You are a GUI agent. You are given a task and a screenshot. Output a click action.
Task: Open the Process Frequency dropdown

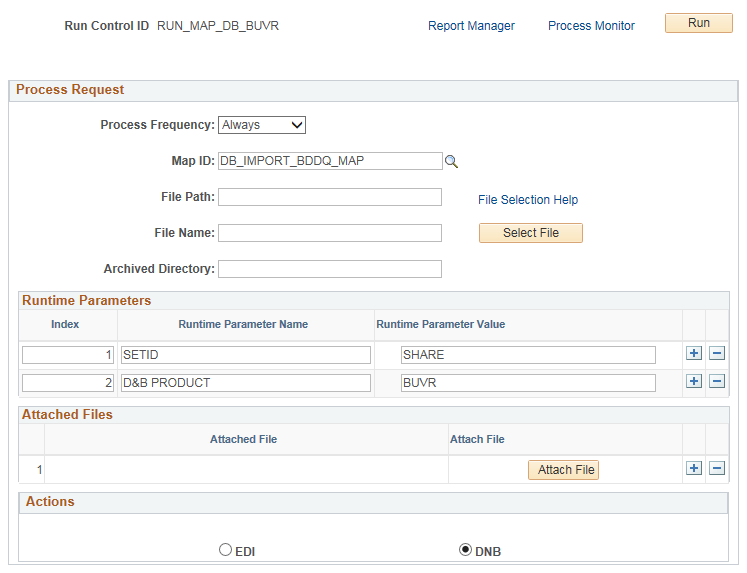[x=262, y=125]
